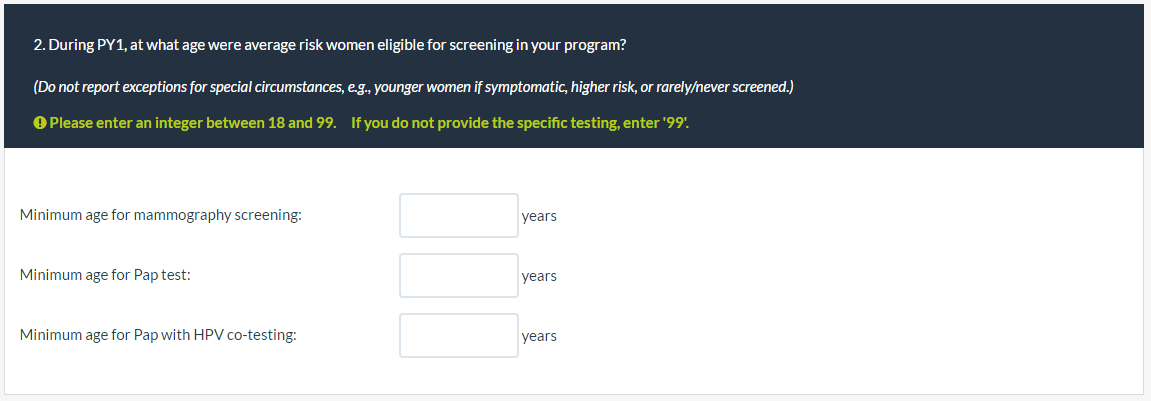Screen dimensions: 1151x401
Task: Click the question 2 heading text
Action: pos(330,47)
